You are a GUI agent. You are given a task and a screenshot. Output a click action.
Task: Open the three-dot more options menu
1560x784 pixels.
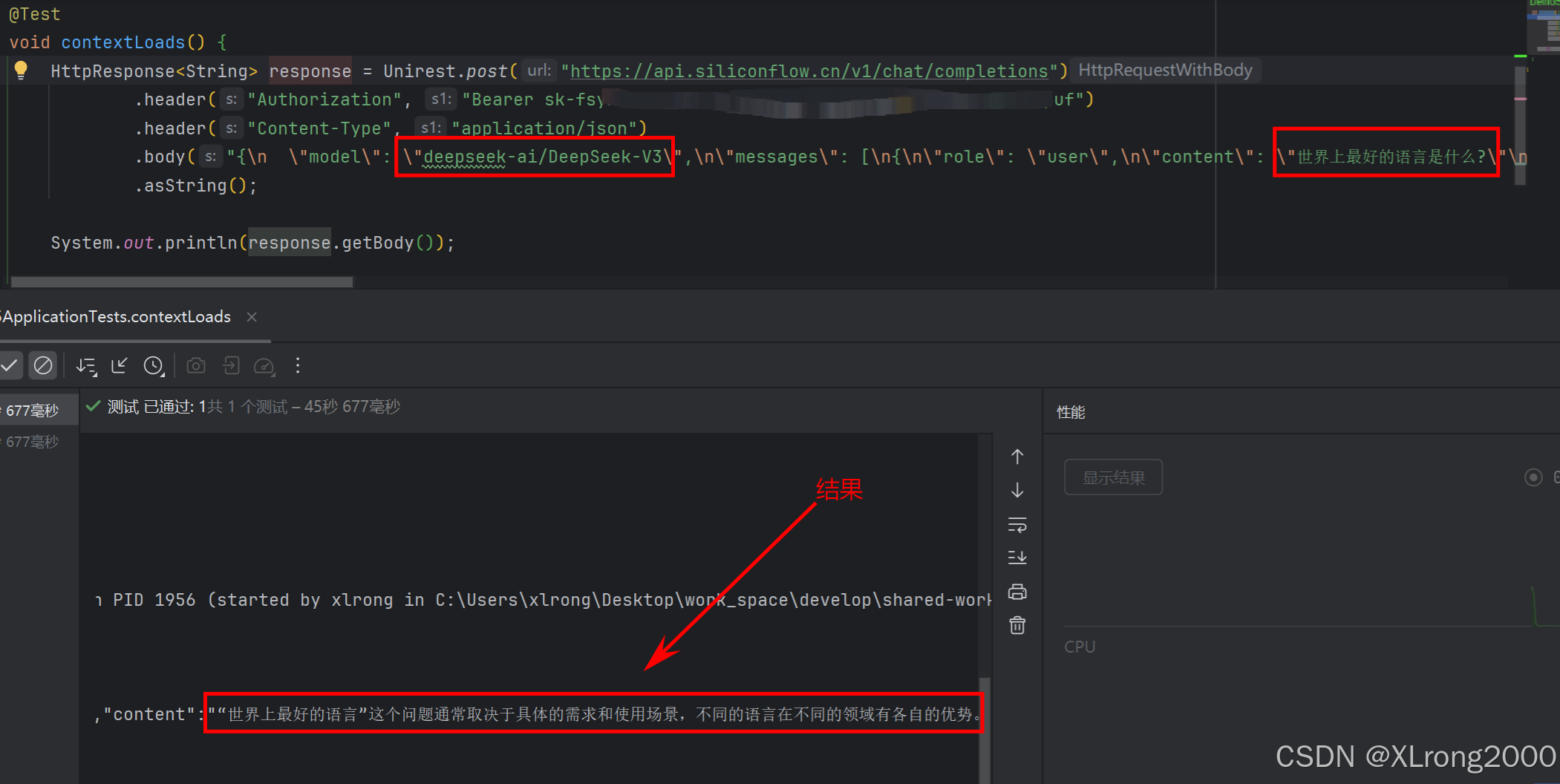[x=298, y=365]
